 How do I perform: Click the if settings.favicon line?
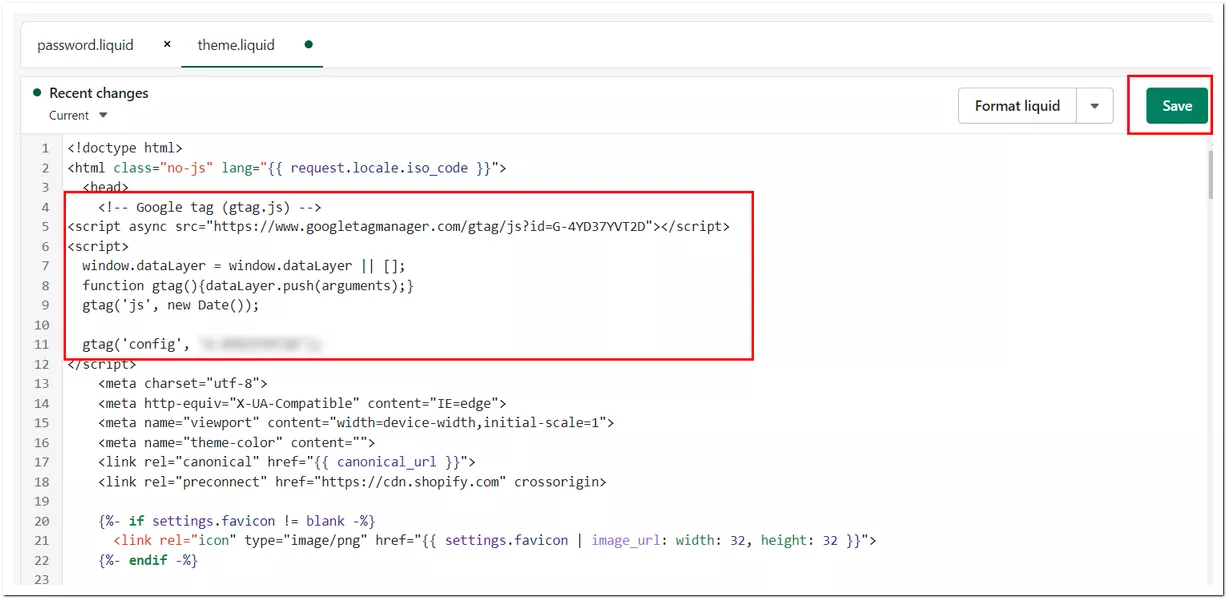pyautogui.click(x=237, y=520)
